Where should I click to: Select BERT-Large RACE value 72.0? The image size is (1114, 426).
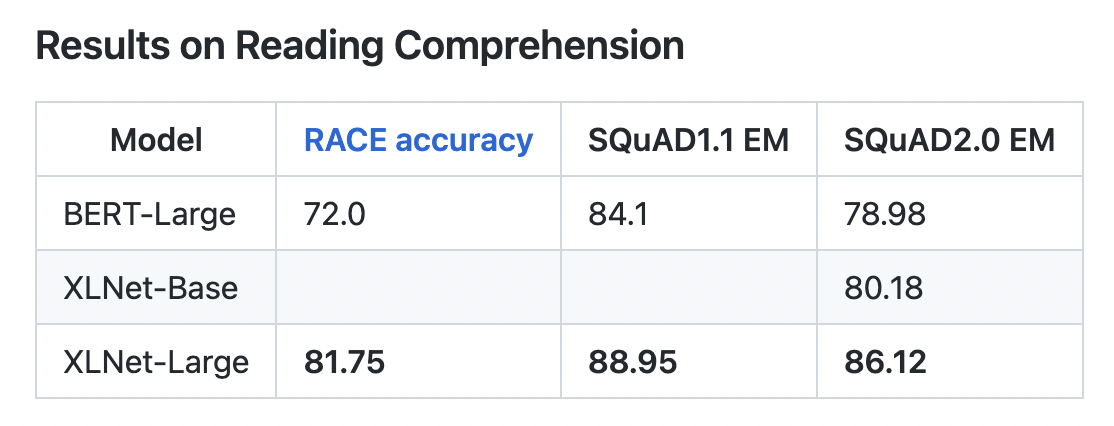tap(334, 213)
